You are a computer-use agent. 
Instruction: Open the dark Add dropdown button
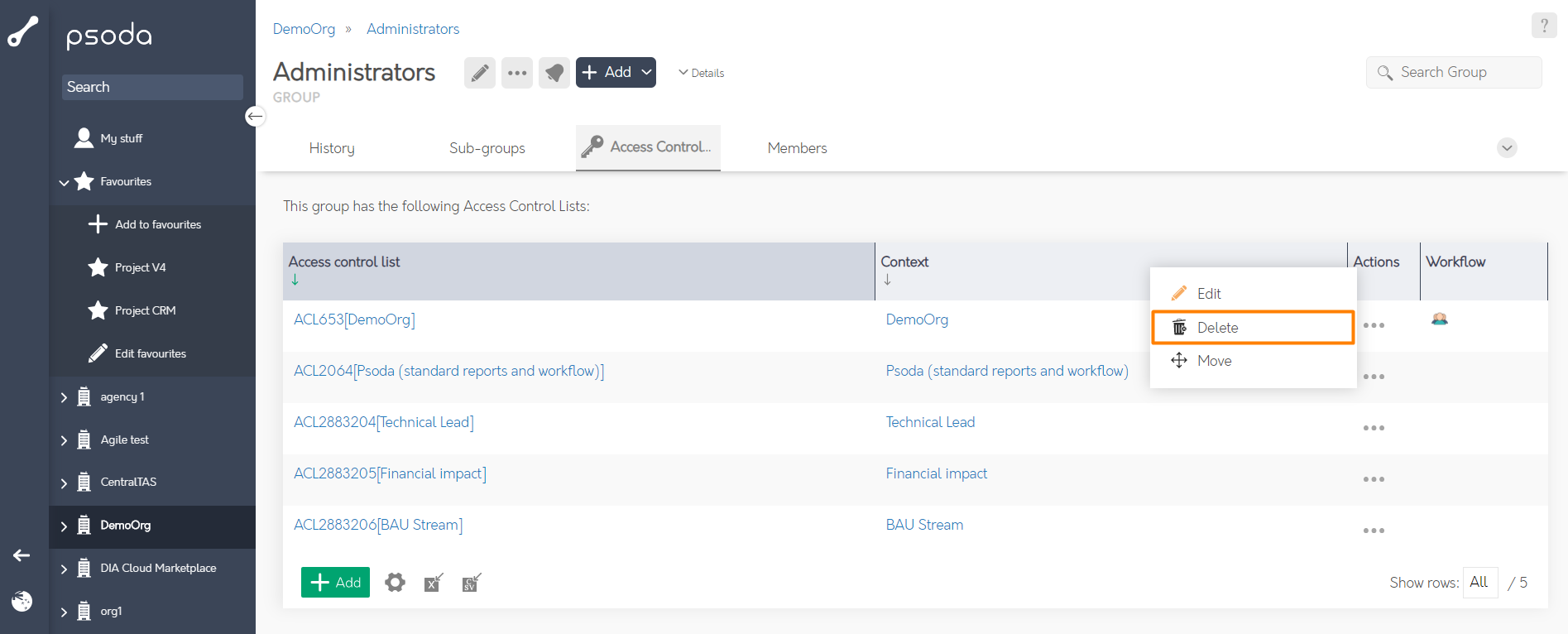coord(616,73)
